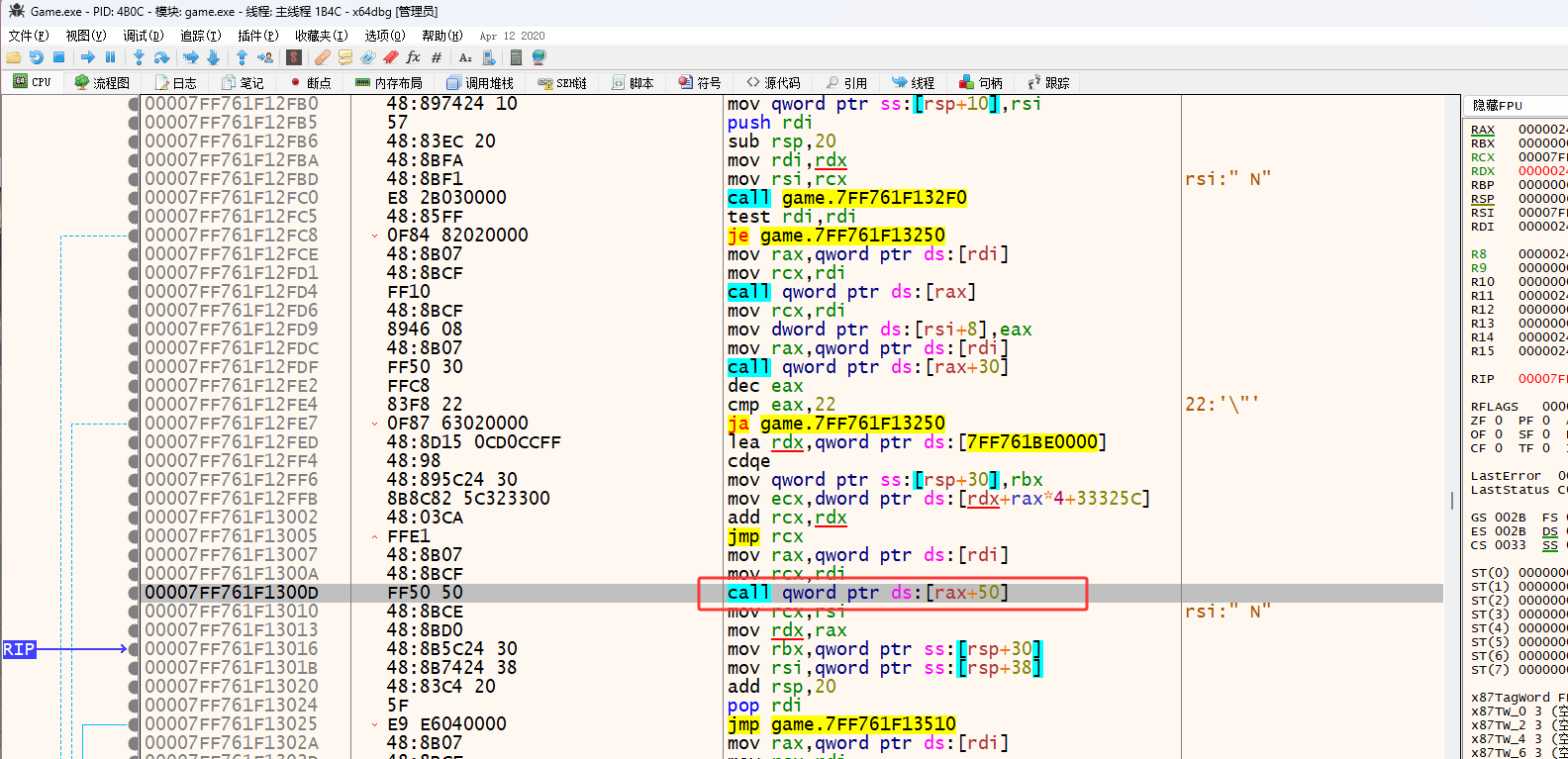The image size is (1568, 759).
Task: Toggle breakpoint dot at address 00007FF761F13005
Action: [134, 536]
